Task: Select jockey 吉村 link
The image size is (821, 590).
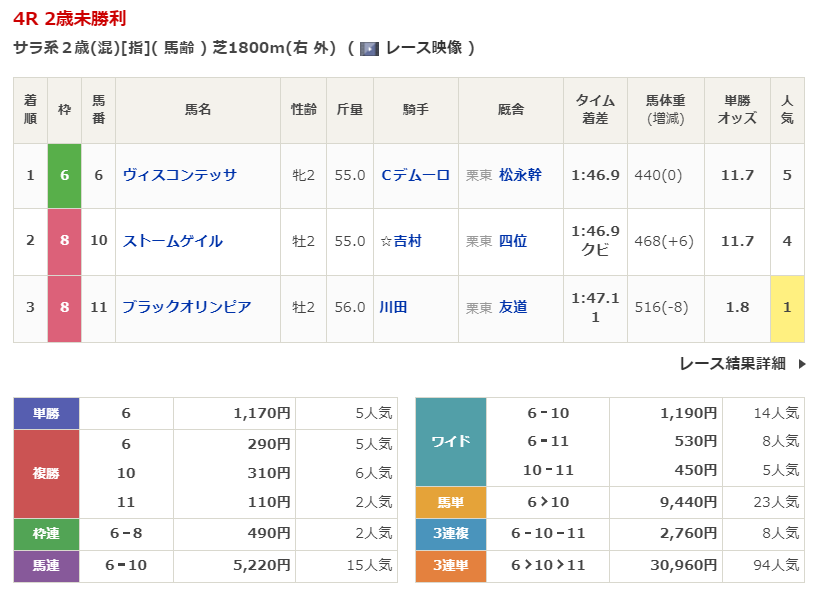Action: point(407,241)
